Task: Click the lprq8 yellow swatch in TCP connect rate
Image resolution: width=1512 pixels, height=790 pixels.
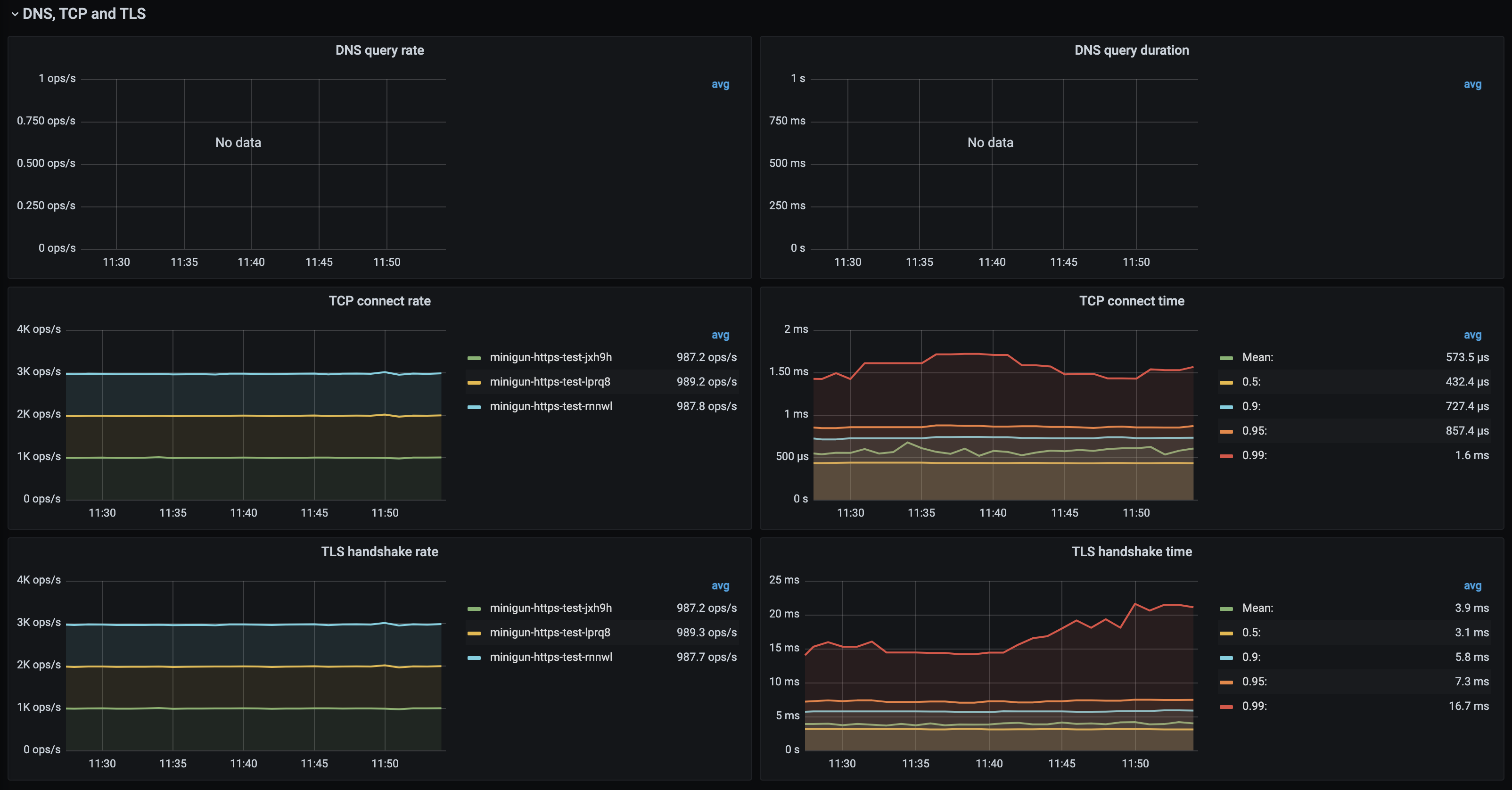Action: (x=474, y=383)
